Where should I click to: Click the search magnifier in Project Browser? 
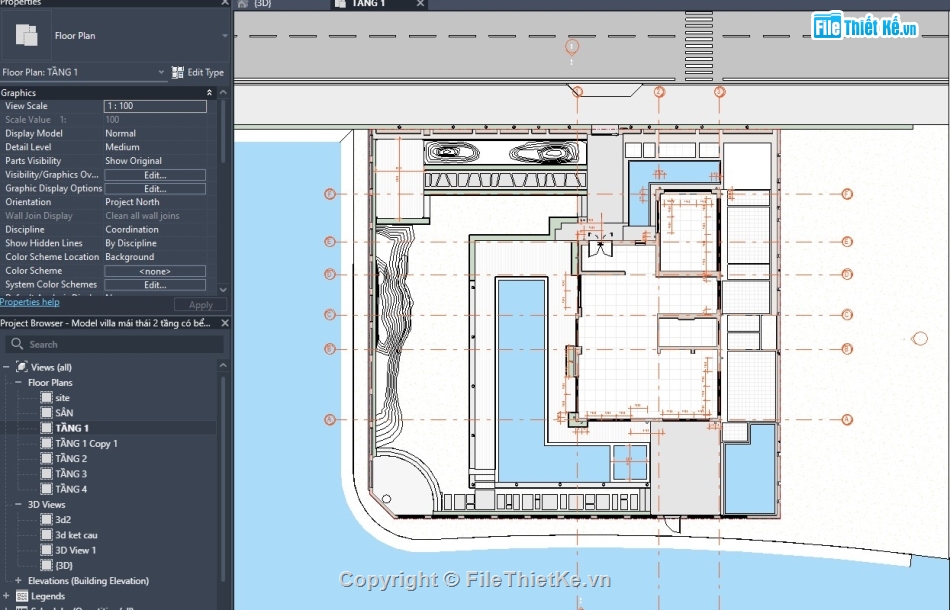point(17,343)
